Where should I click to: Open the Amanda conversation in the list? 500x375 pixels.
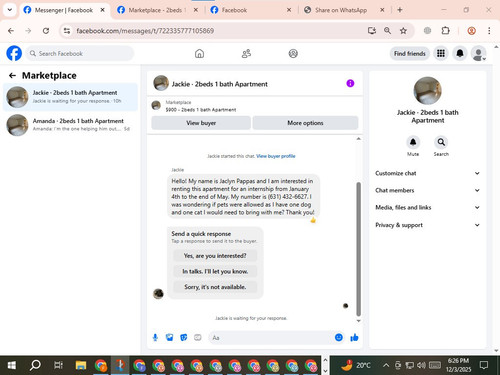[x=70, y=125]
